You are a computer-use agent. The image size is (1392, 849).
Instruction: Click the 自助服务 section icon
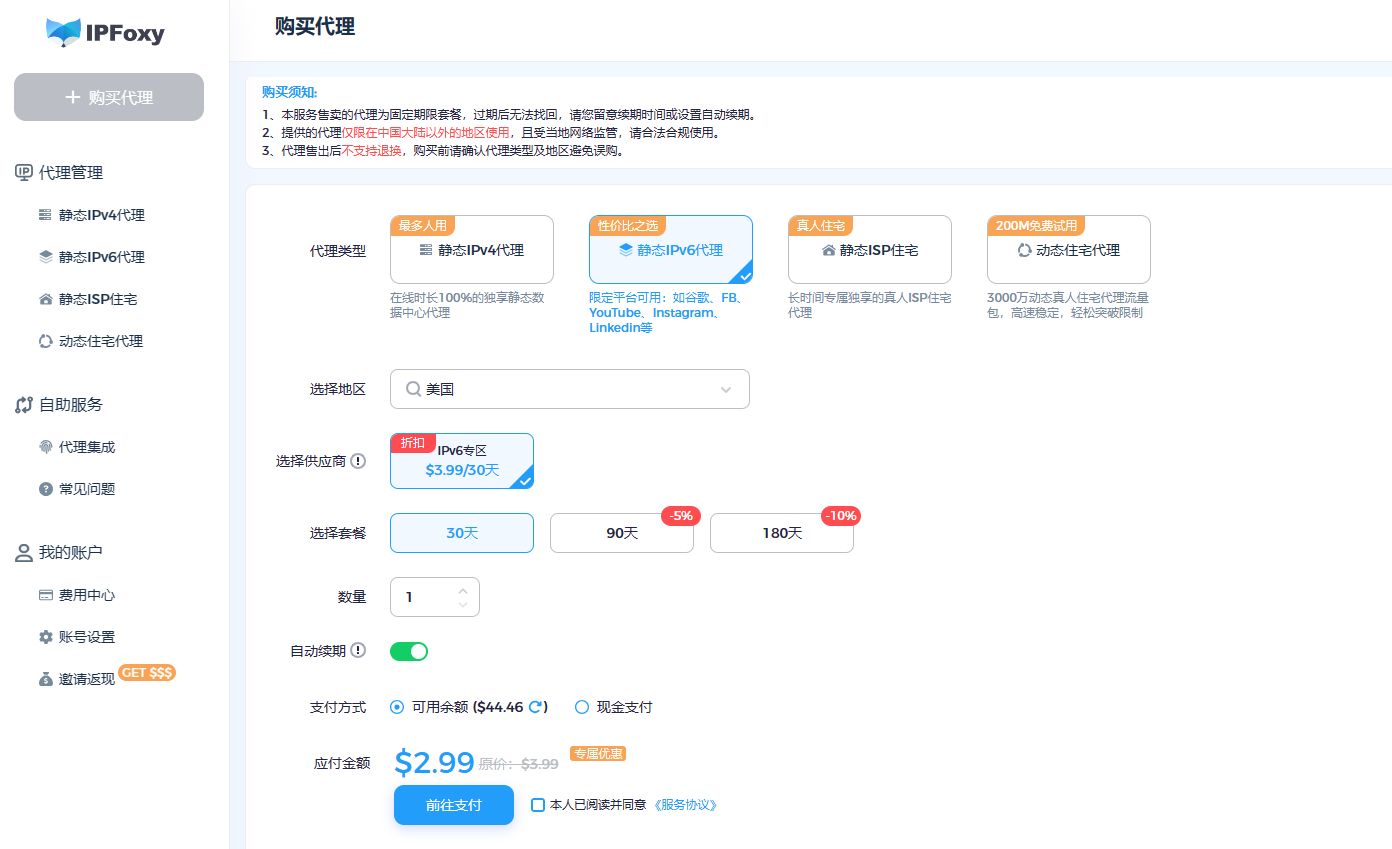point(24,405)
